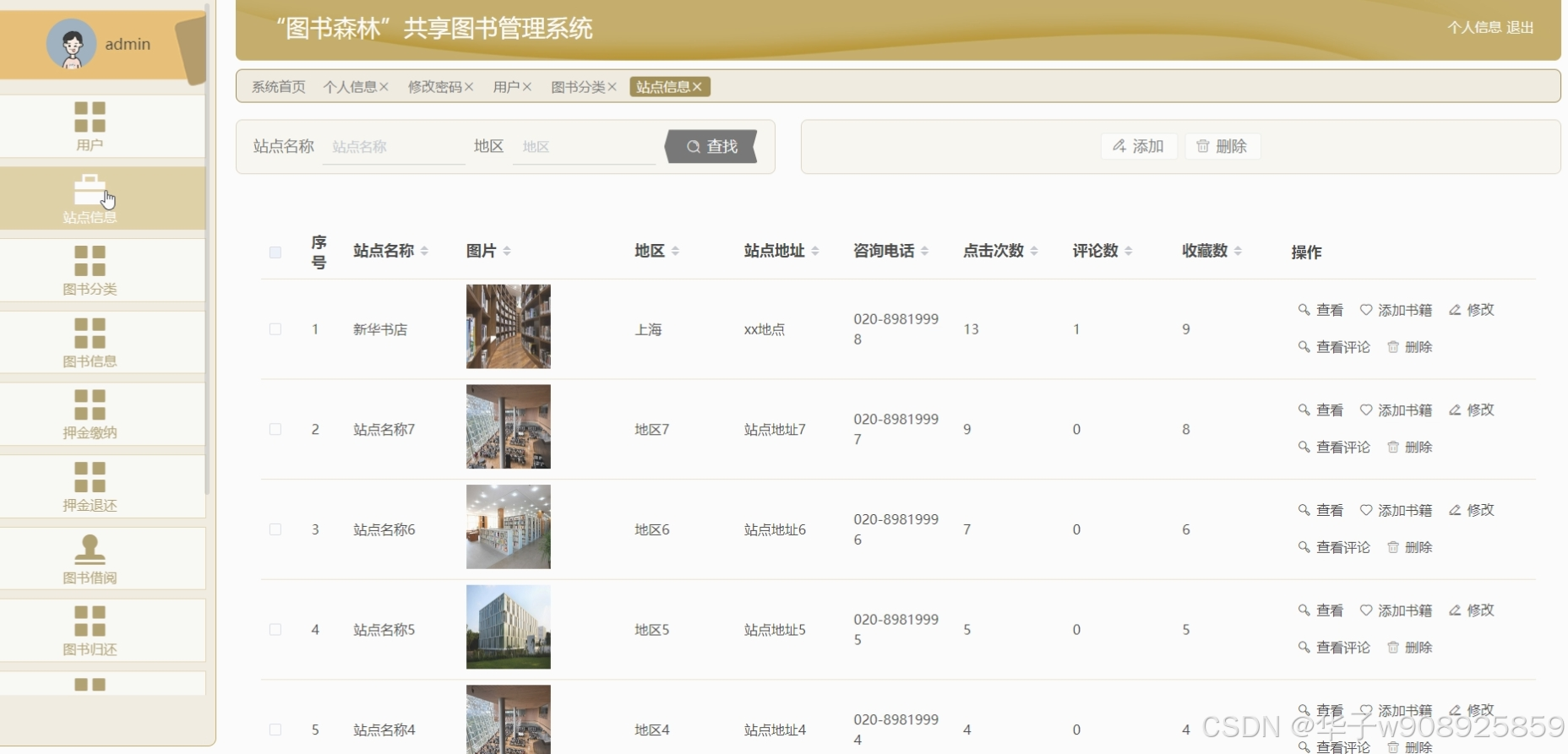This screenshot has height=754, width=1568.
Task: Close the 图书分类 tab
Action: pyautogui.click(x=612, y=87)
